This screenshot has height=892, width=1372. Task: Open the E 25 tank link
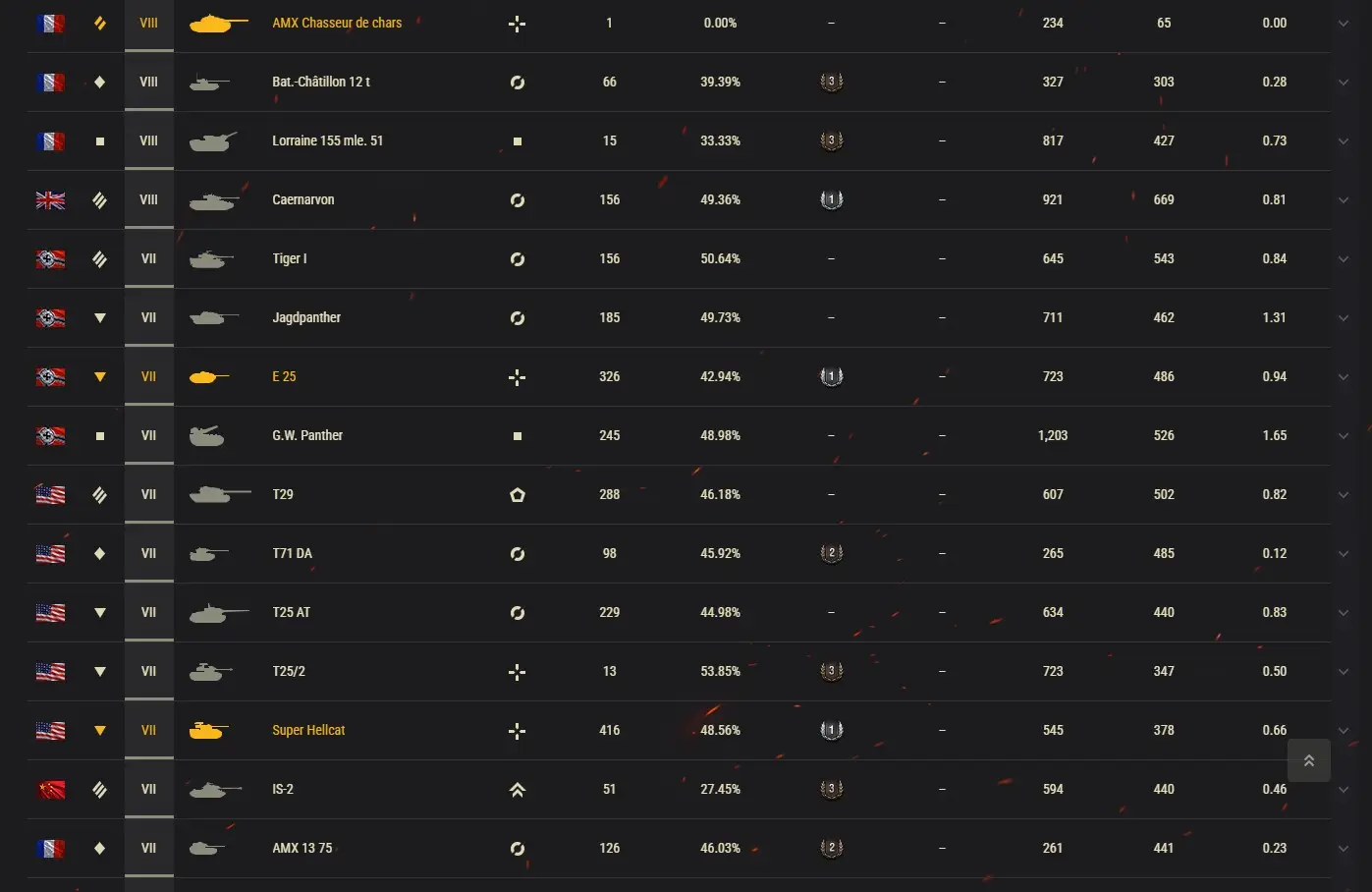pyautogui.click(x=284, y=376)
